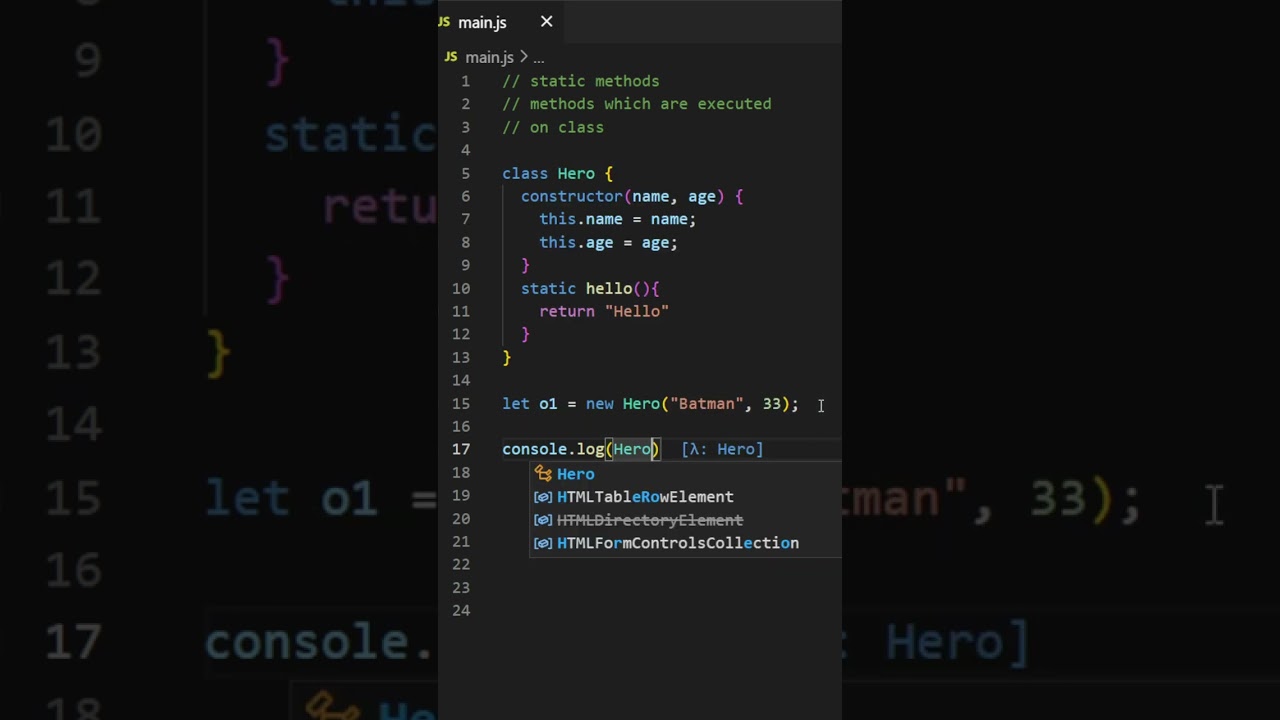Click line number 24 in the gutter
The width and height of the screenshot is (1280, 720).
461,611
